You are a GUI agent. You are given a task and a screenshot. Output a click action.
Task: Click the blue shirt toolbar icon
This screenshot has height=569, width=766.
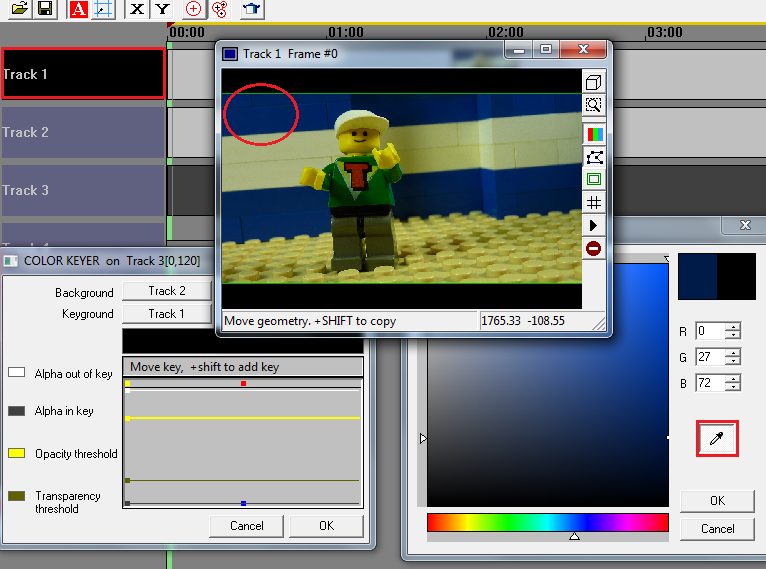252,9
